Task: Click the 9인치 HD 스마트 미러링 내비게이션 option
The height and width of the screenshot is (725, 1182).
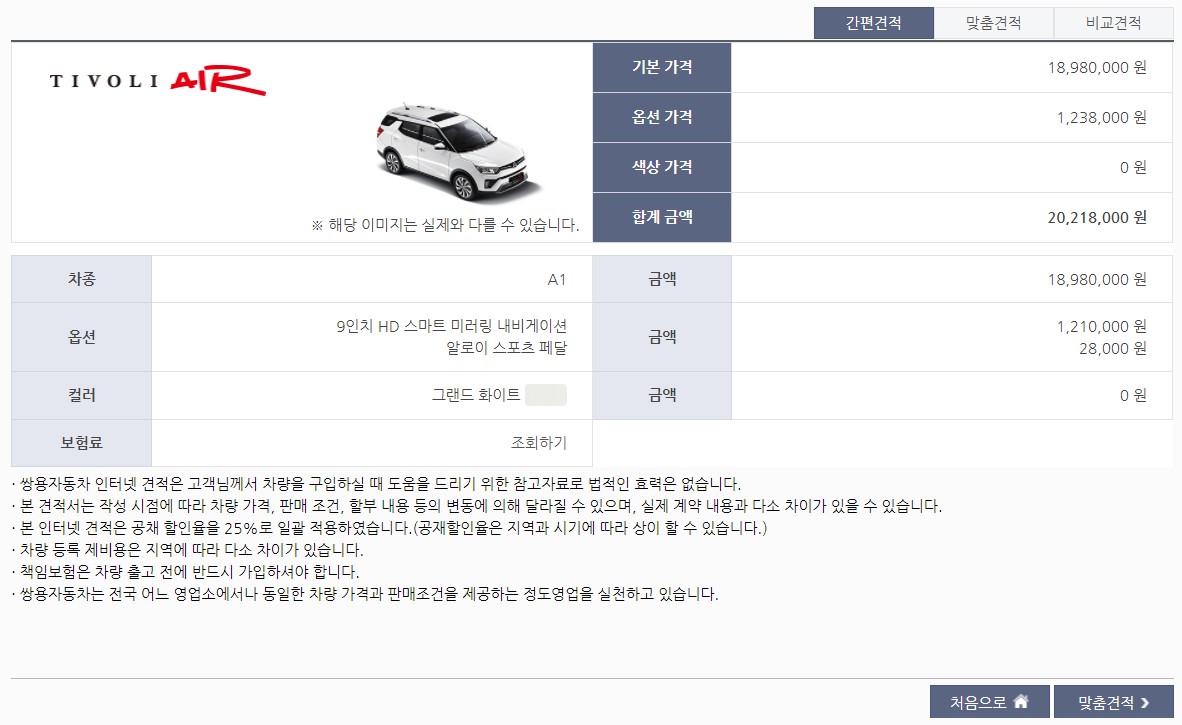Action: click(452, 326)
